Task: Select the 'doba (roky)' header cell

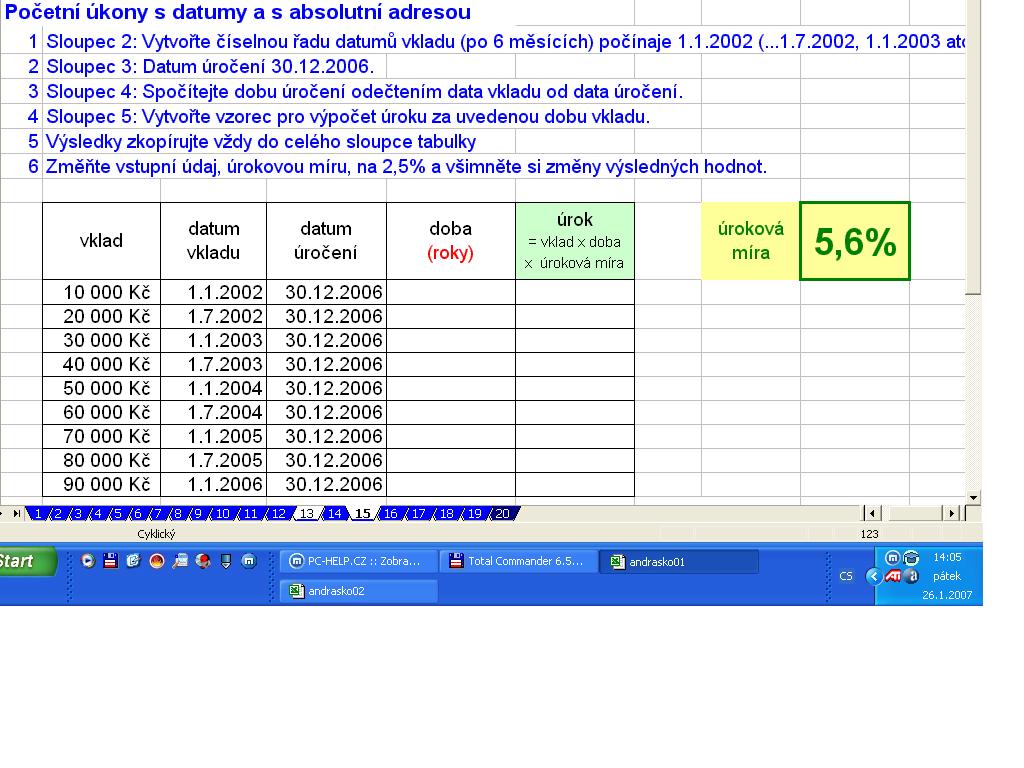Action: click(451, 241)
